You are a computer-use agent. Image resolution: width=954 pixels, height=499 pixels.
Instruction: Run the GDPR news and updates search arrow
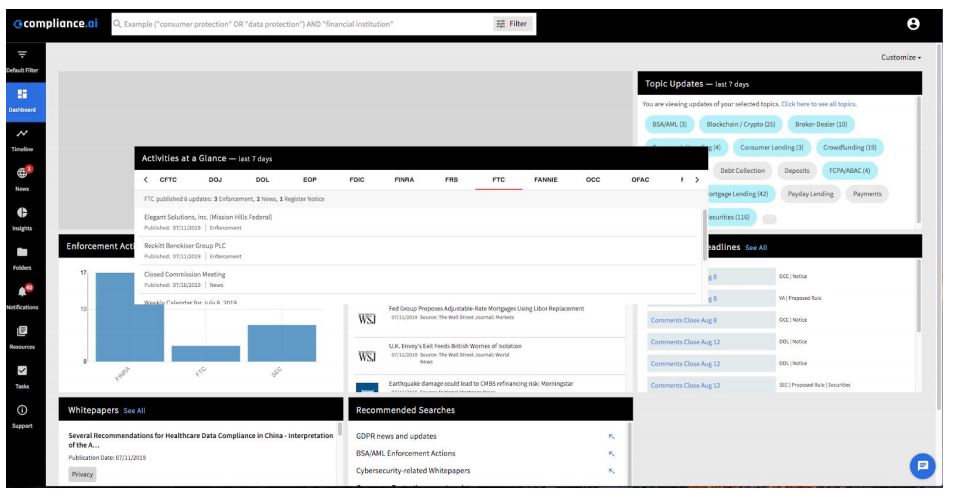click(611, 436)
